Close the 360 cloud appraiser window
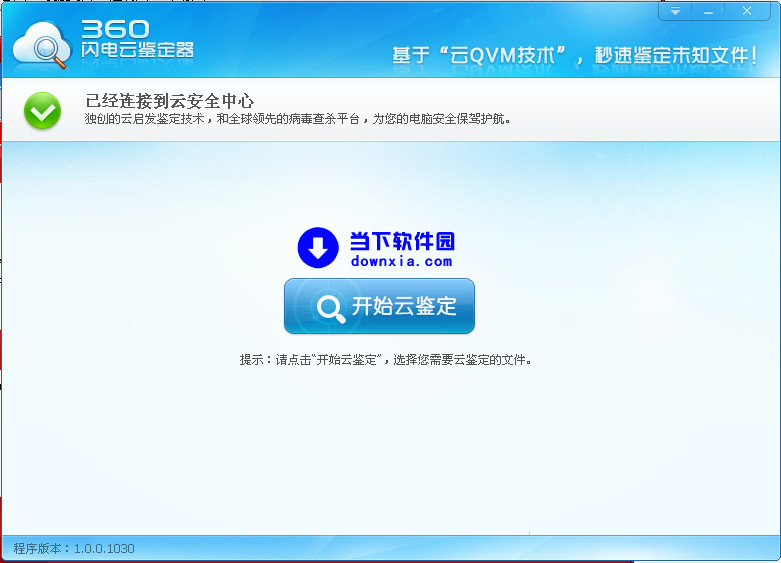This screenshot has width=781, height=563. pos(747,10)
